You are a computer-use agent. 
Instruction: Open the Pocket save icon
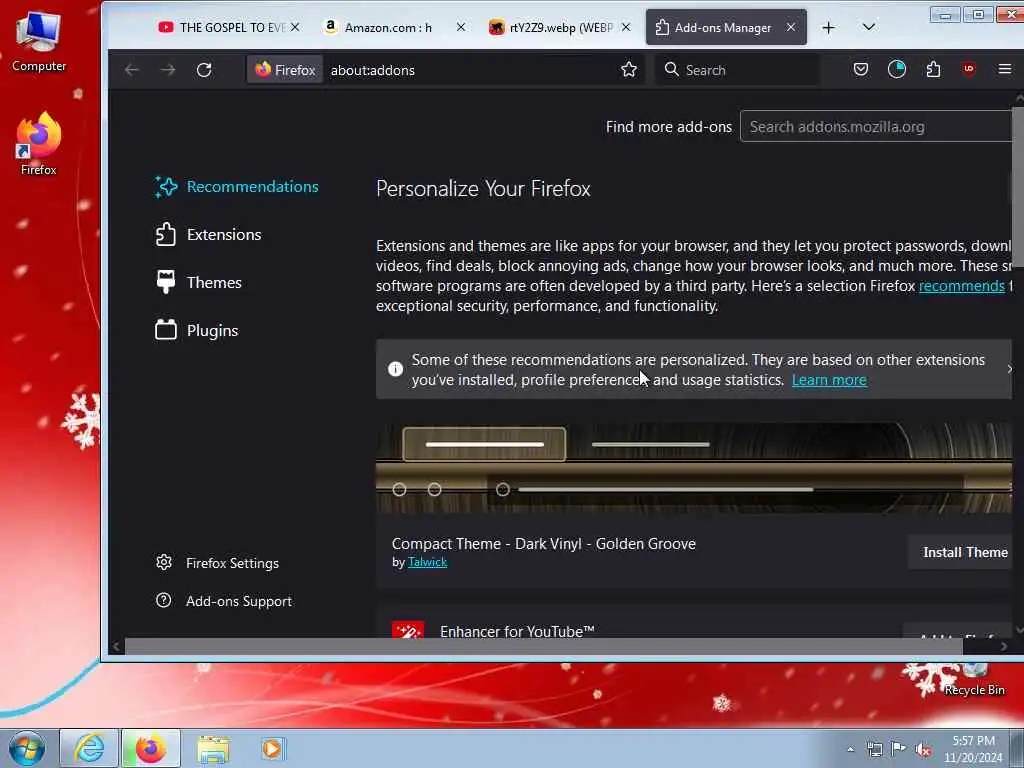pos(861,69)
